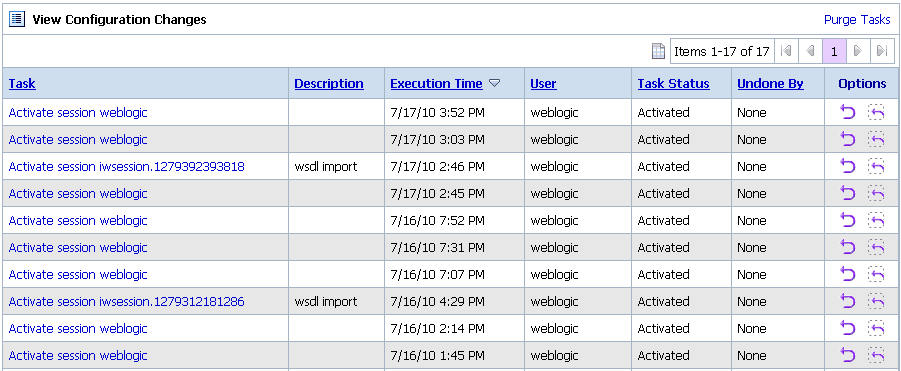The image size is (901, 371).
Task: Go to next page of results
Action: click(x=858, y=51)
